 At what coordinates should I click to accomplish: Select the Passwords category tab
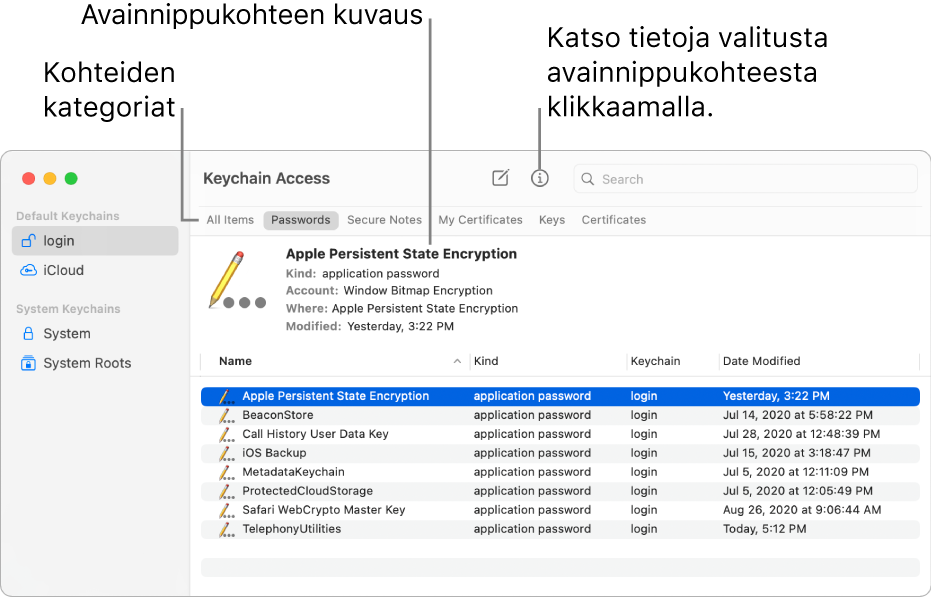pos(300,220)
